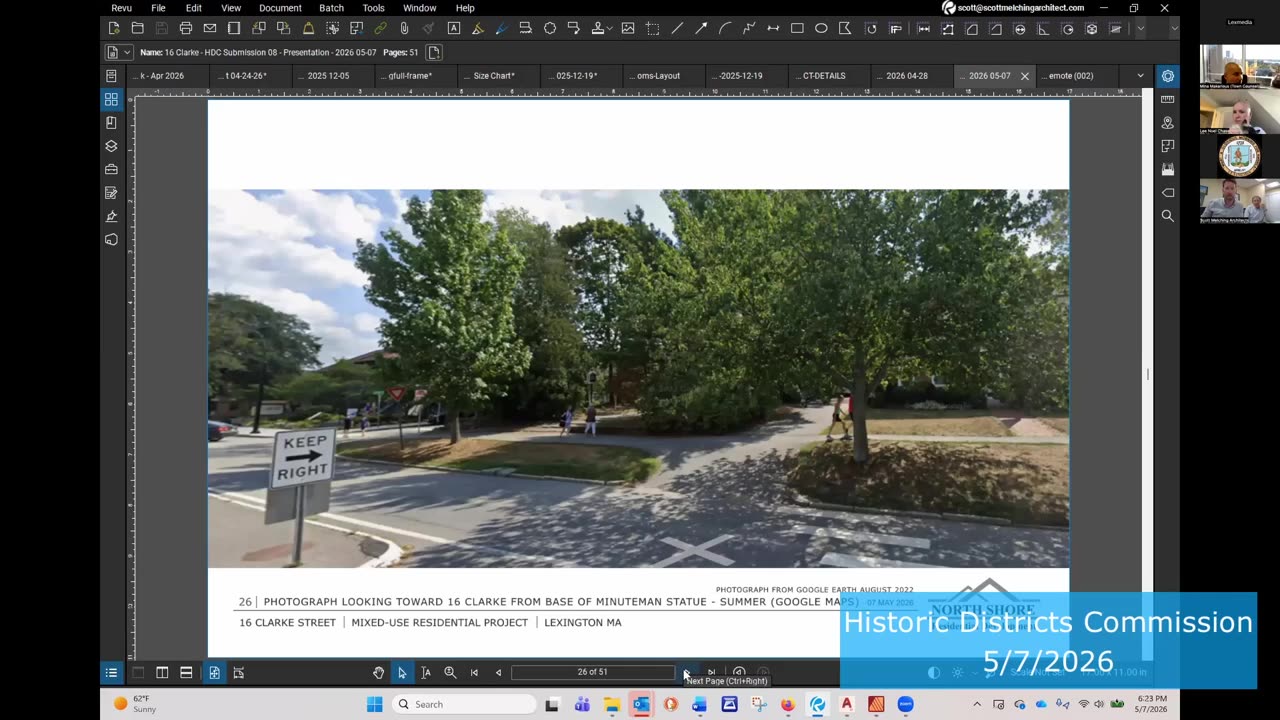
Task: Open the document tabs list chevron
Action: click(1140, 76)
